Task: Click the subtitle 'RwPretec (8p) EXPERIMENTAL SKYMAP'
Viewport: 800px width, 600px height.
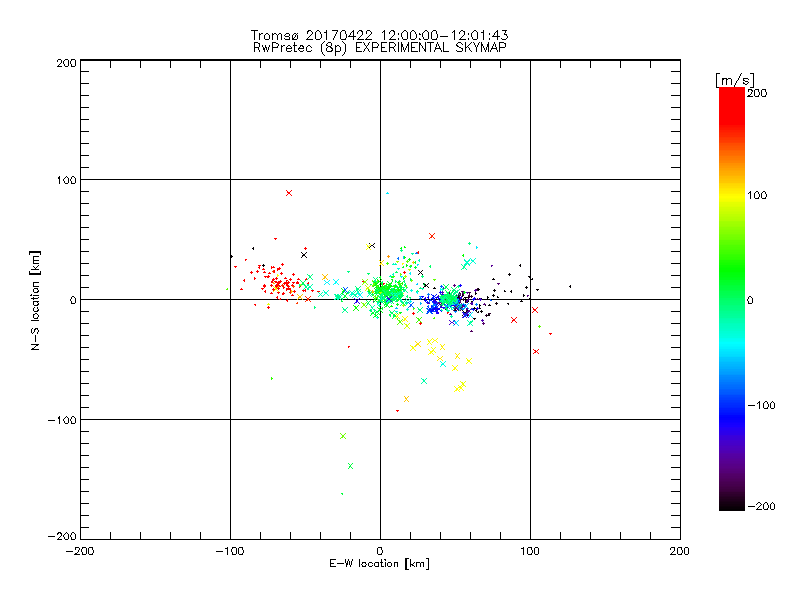Action: tap(380, 48)
